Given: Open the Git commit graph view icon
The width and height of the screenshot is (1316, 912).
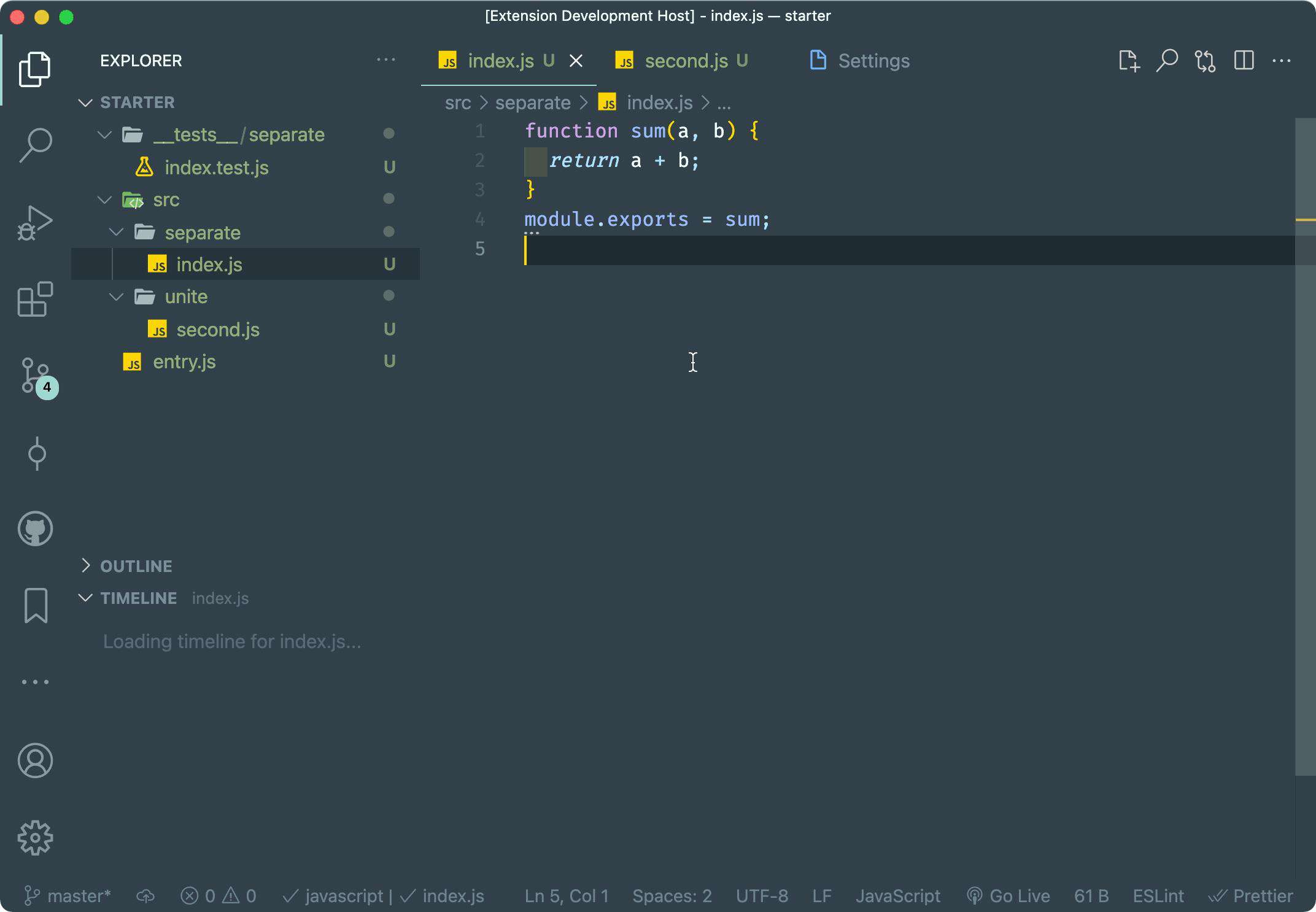Looking at the screenshot, I should 37,454.
